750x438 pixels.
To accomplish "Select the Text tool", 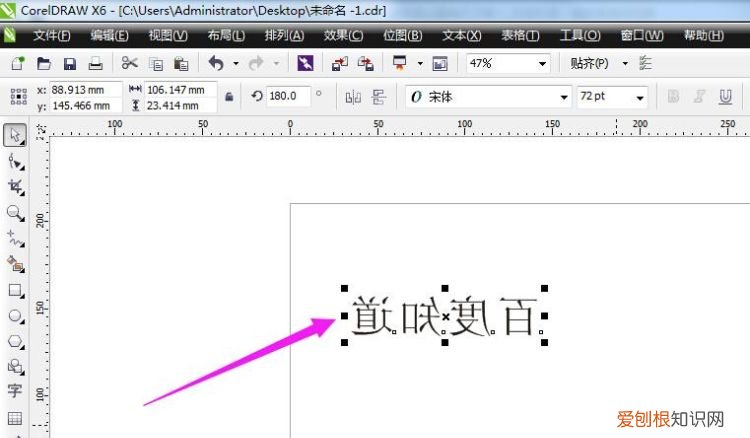I will tap(15, 391).
